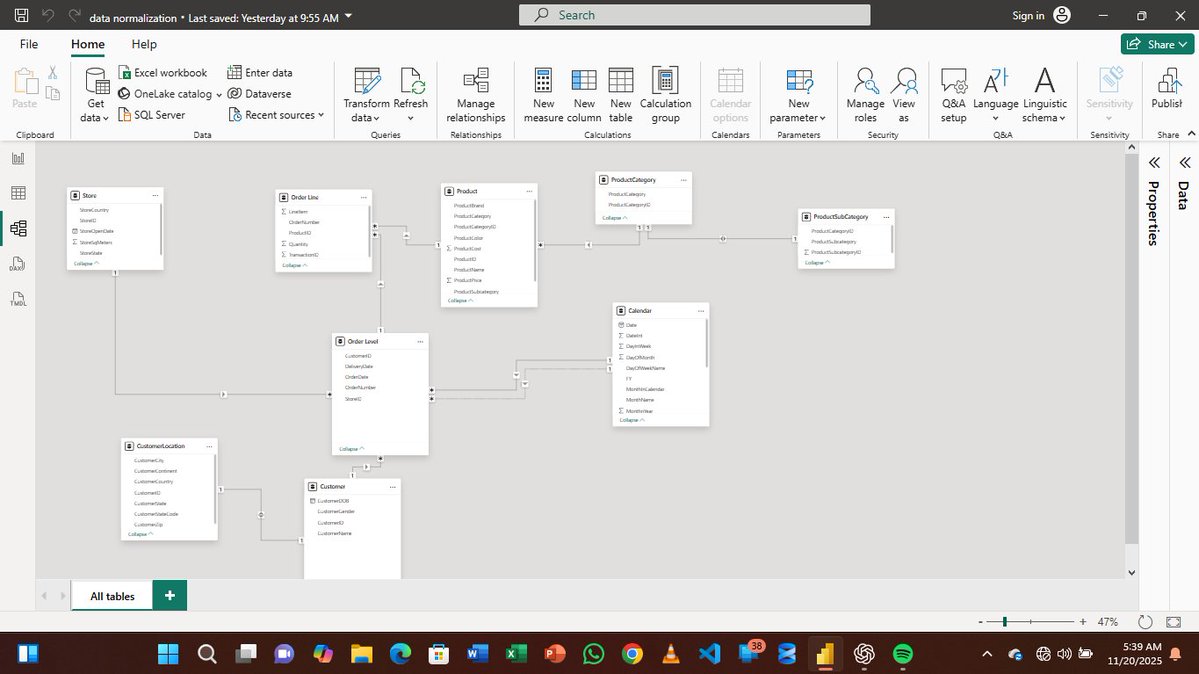The height and width of the screenshot is (674, 1199).
Task: Click Manage relationships in the ribbon
Action: click(x=475, y=95)
